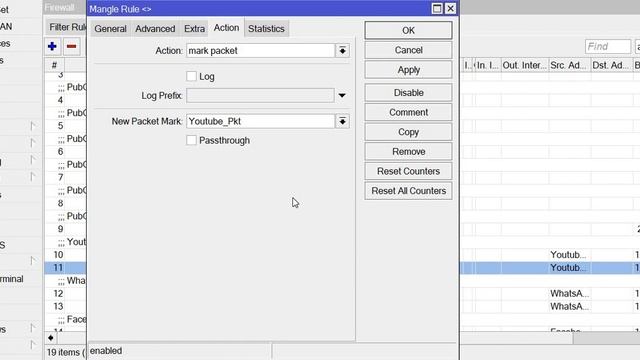Select the Action tab
The image size is (640, 360).
226,28
